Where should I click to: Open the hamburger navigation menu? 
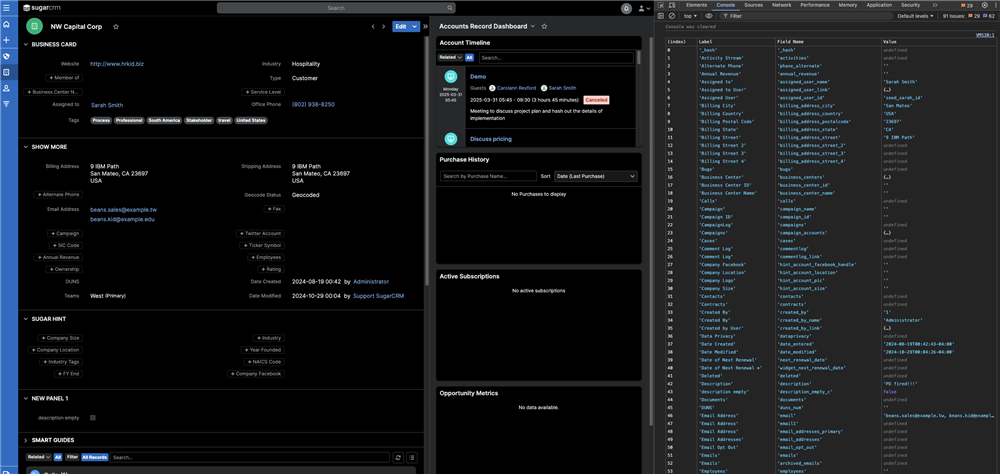coord(7,7)
